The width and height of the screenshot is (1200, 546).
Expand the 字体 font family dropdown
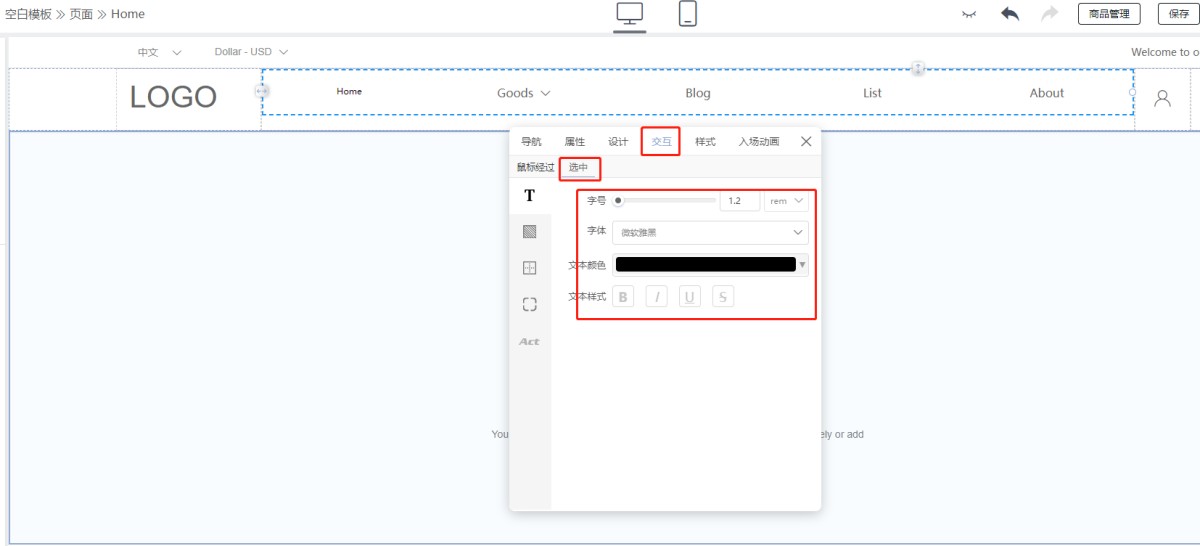pos(710,232)
